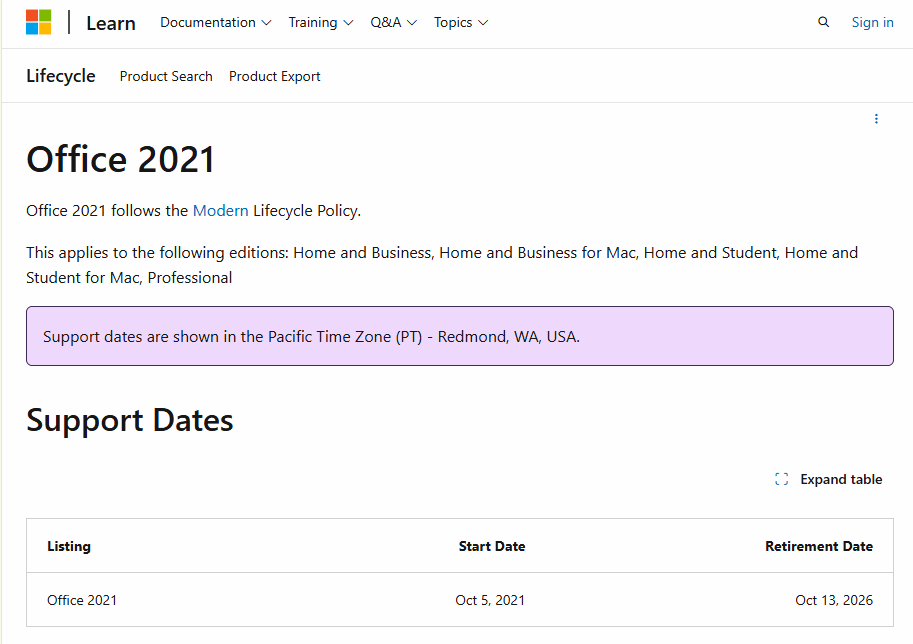Select the Office 2021 table cell
The width and height of the screenshot is (913, 644).
click(82, 600)
